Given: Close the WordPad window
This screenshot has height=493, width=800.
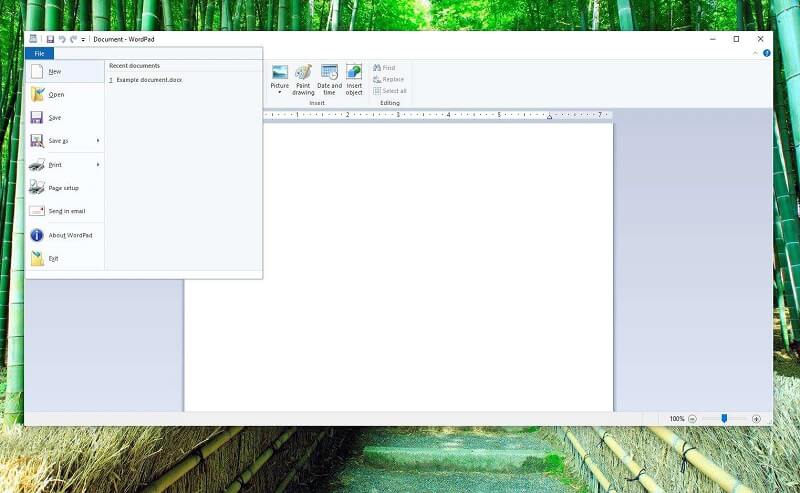Looking at the screenshot, I should [760, 39].
